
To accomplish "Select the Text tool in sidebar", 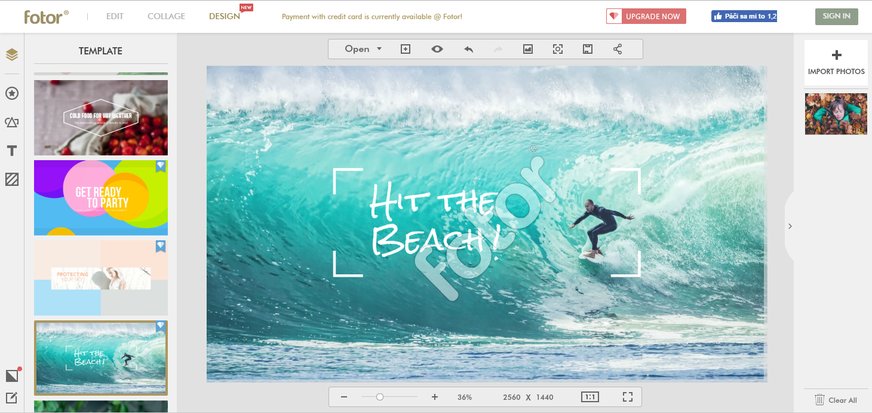I will point(12,151).
